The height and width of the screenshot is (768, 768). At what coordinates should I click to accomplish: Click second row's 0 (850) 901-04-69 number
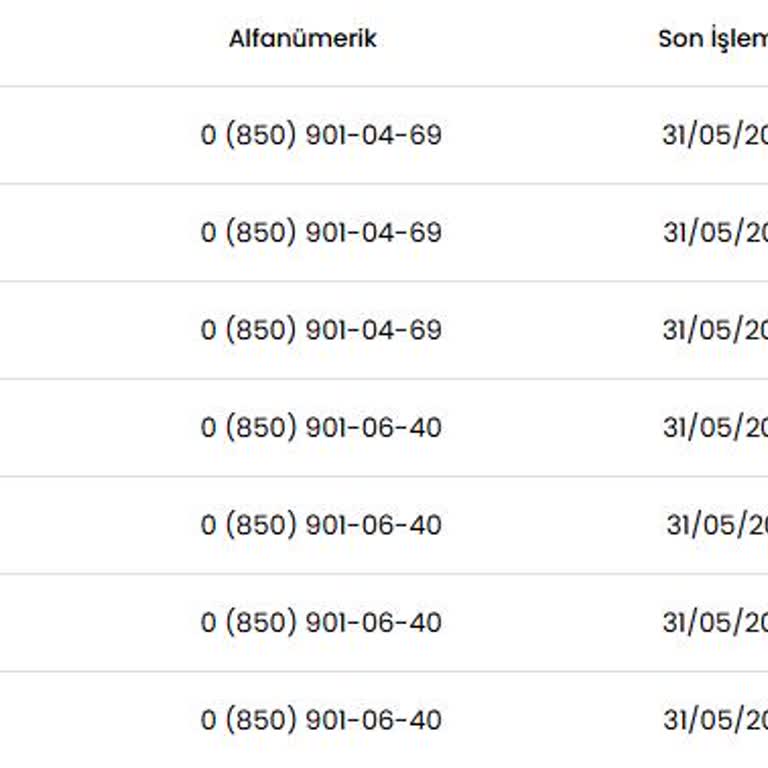coord(321,233)
